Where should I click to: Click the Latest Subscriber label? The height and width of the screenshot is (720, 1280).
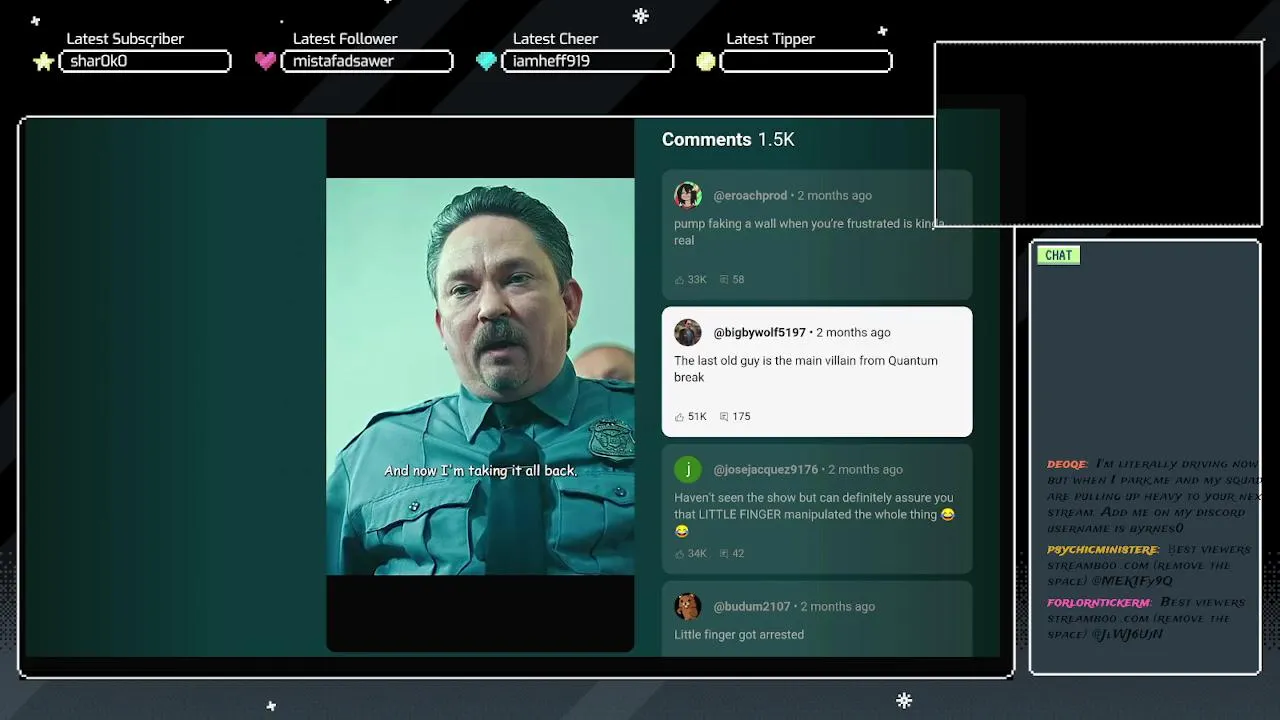(125, 39)
